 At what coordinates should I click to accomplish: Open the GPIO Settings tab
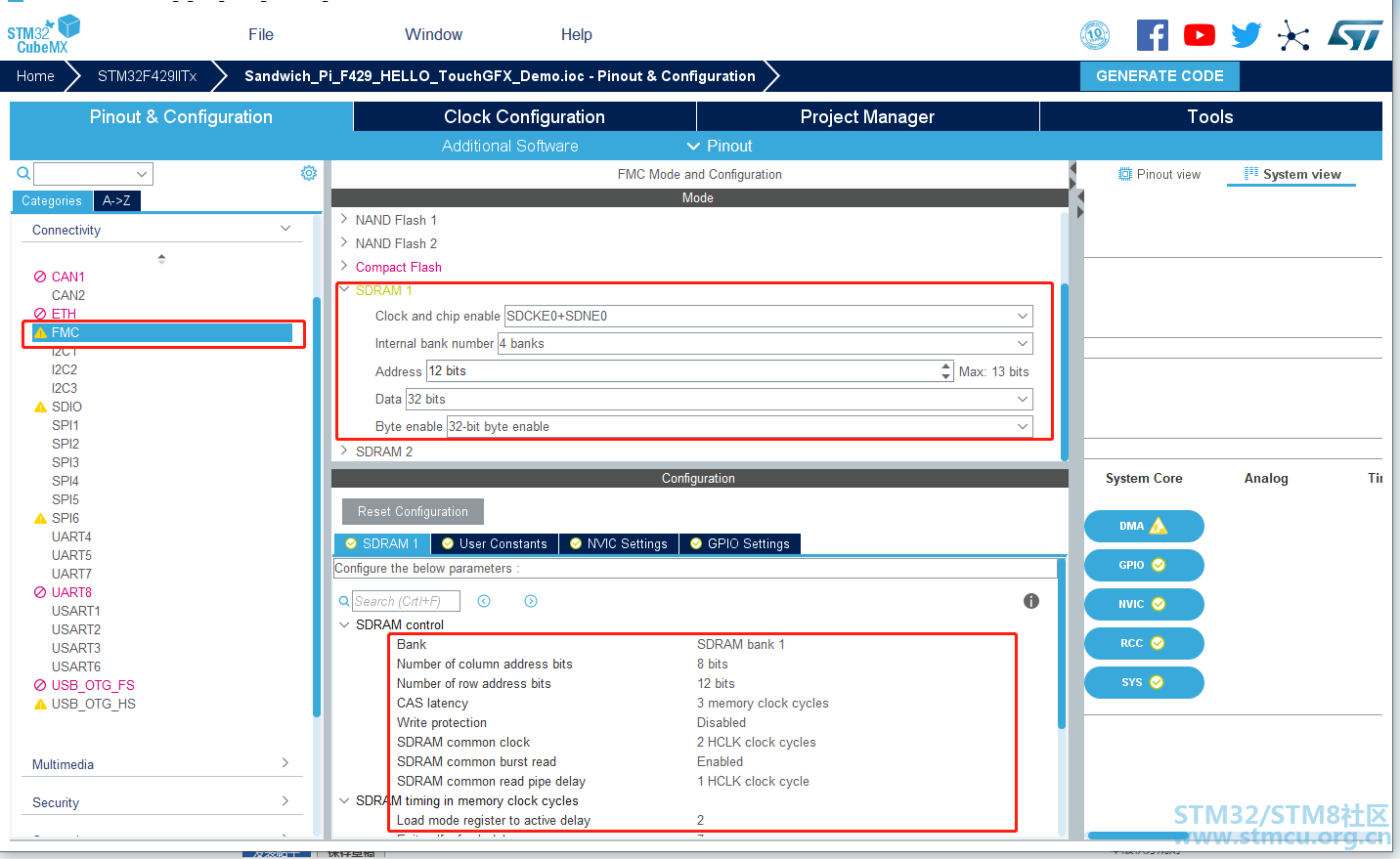(740, 543)
